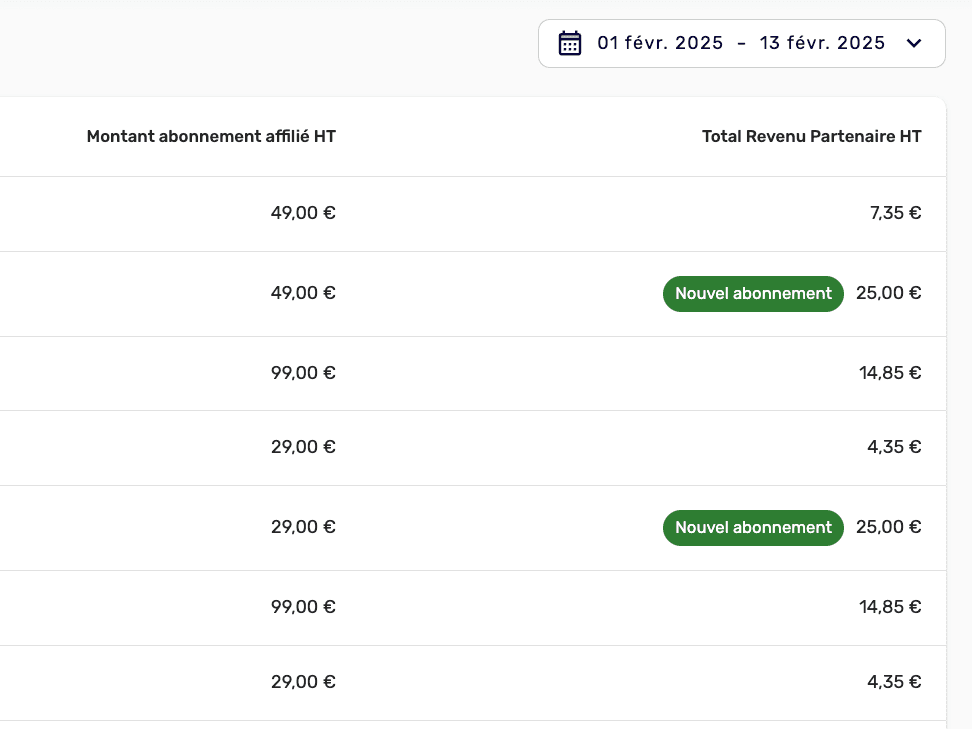Screen dimensions: 972x729
Task: Sort by Montant abonnement affilié HT column
Action: tap(211, 137)
